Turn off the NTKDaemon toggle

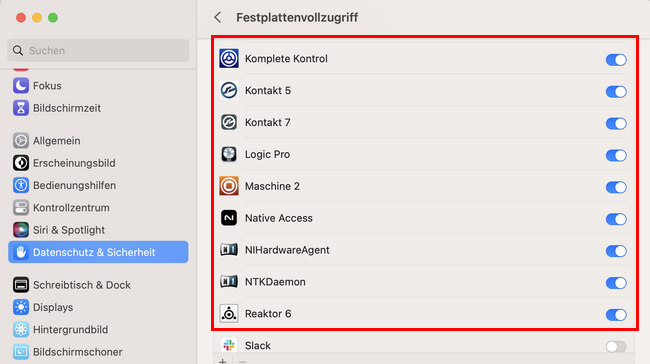point(616,283)
